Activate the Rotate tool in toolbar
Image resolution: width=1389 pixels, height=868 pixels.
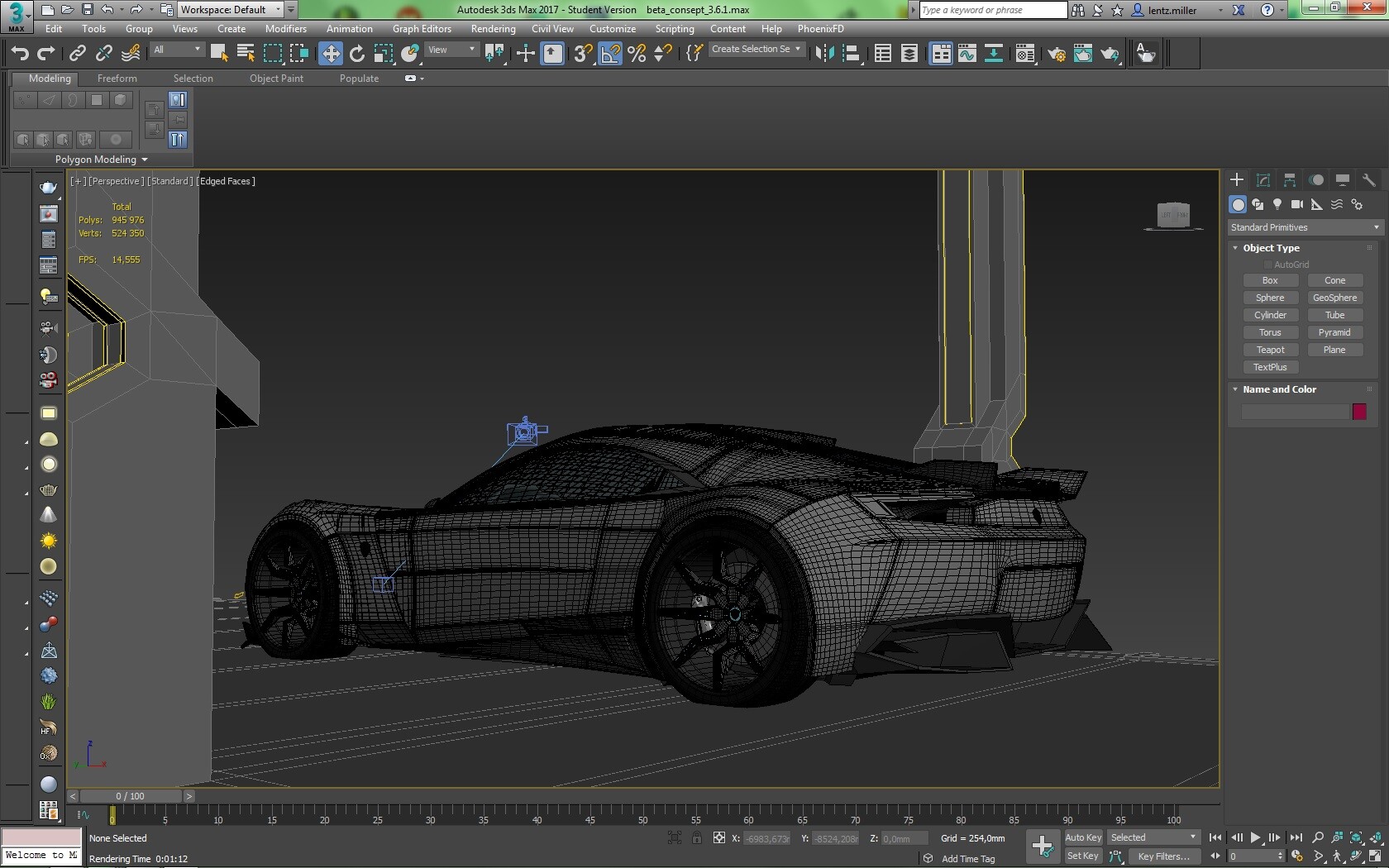coord(357,54)
